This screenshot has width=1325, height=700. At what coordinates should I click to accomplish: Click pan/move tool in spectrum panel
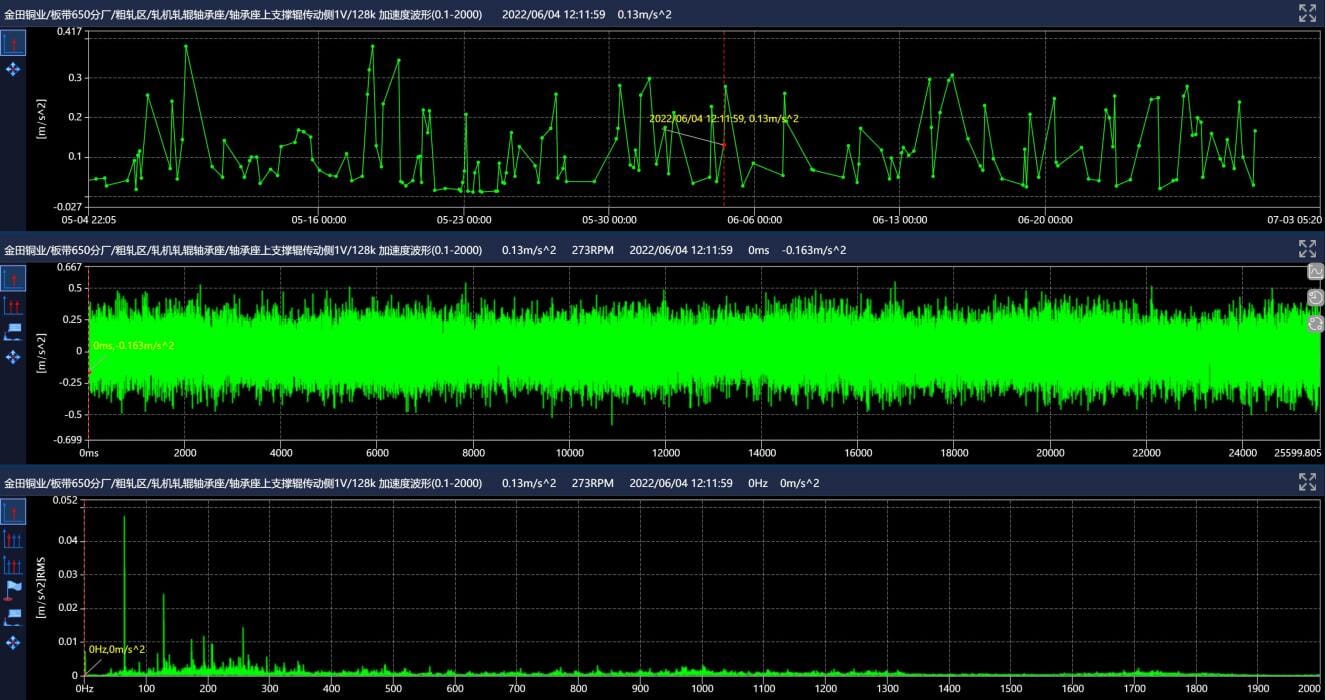[x=13, y=642]
